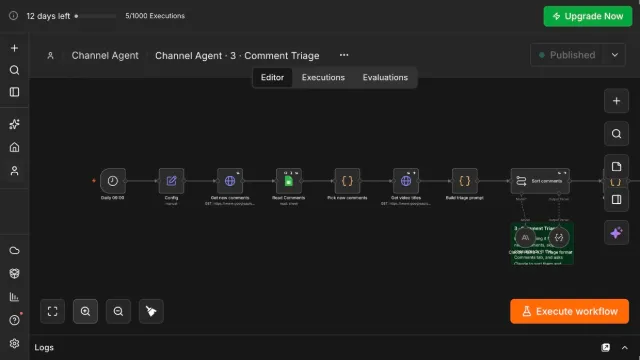Open the sparkles AI icon in left sidebar
The width and height of the screenshot is (640, 360).
click(x=14, y=124)
